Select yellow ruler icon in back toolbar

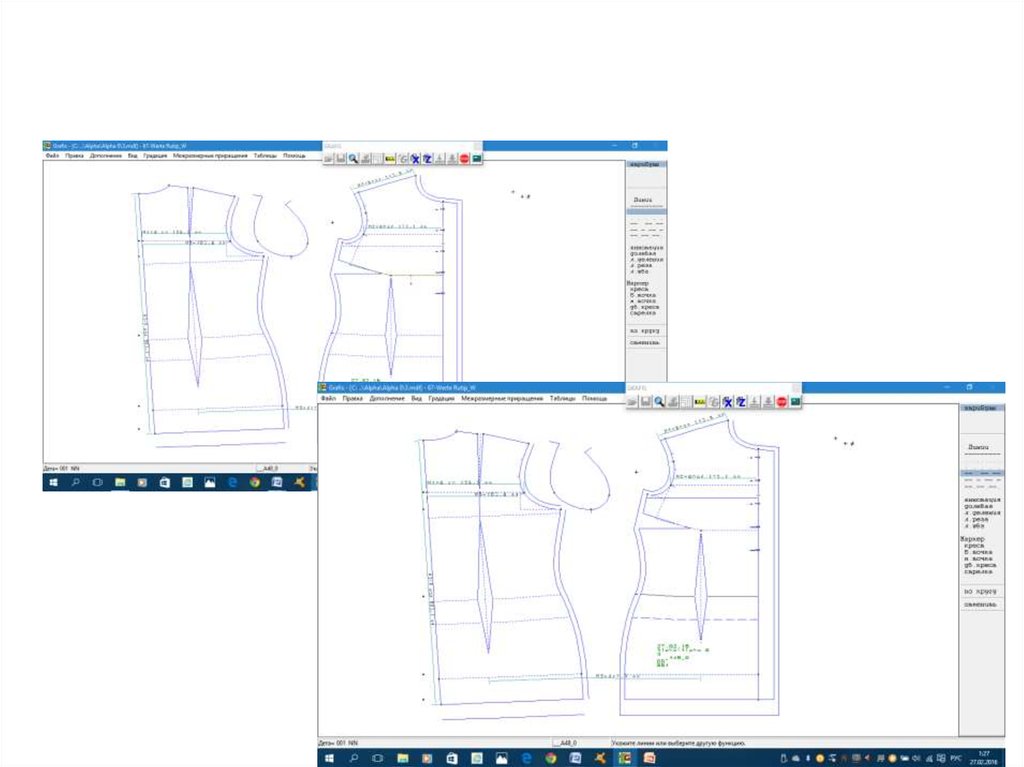390,159
